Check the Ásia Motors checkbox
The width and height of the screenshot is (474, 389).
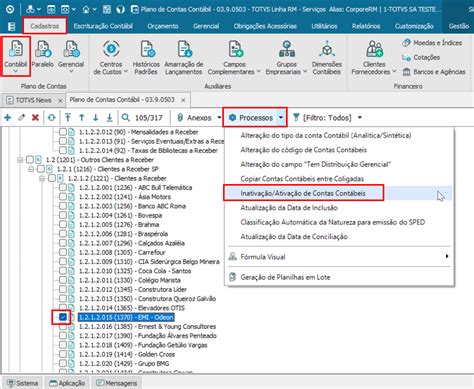tap(63, 197)
